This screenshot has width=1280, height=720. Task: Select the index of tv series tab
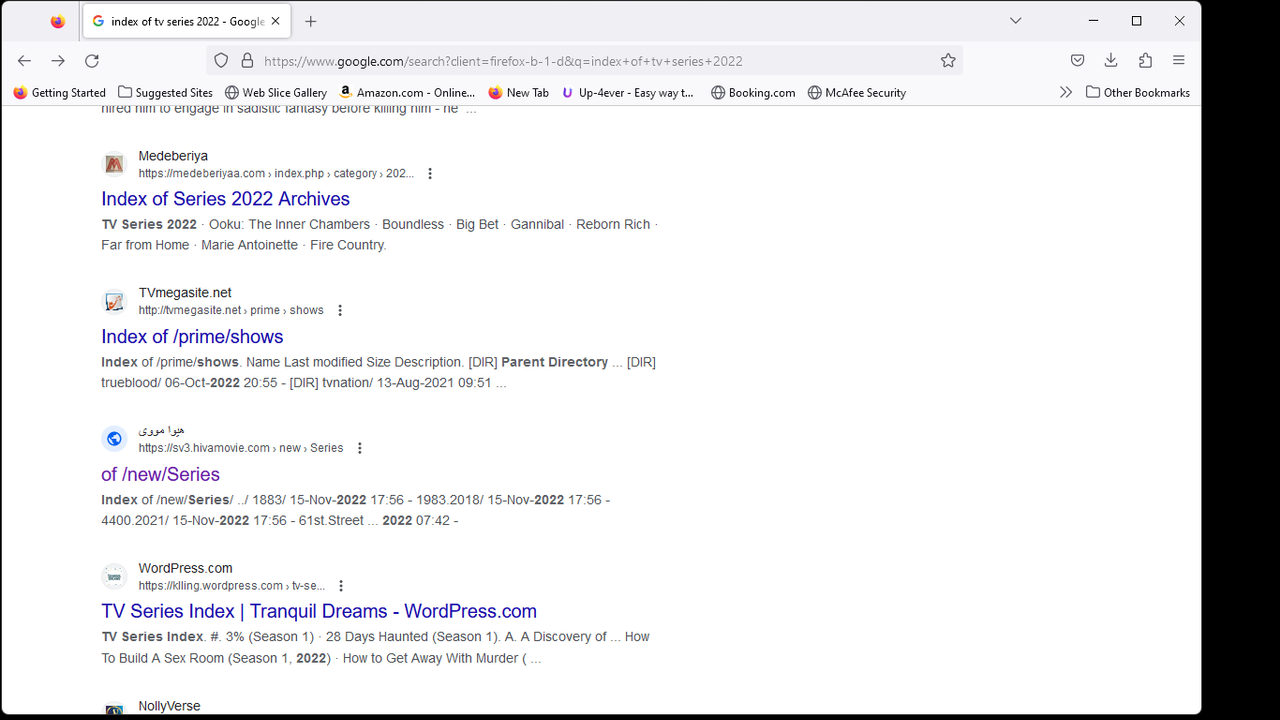coord(187,21)
